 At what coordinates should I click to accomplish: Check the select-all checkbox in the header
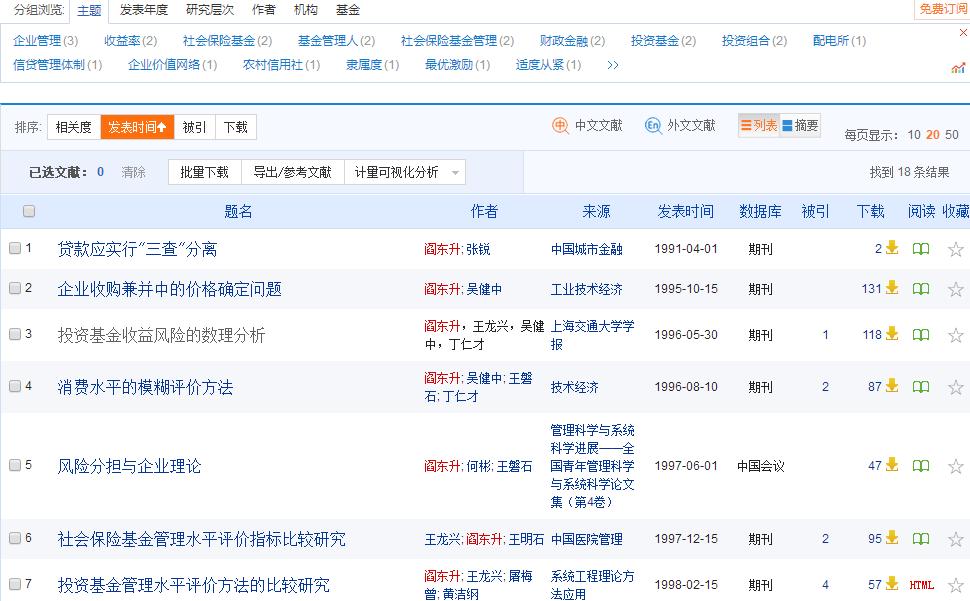[x=29, y=211]
